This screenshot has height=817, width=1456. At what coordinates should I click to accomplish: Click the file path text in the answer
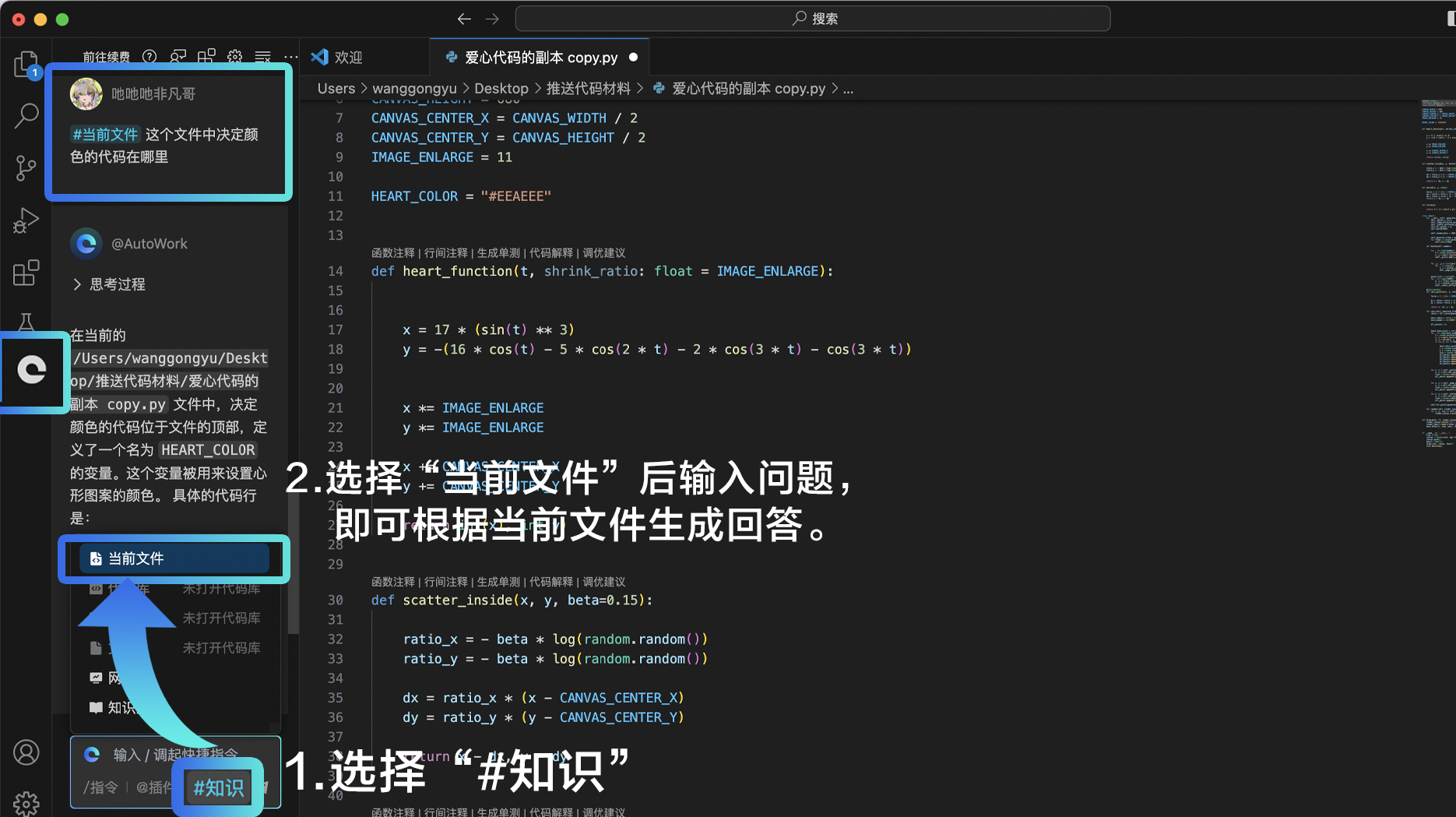tap(170, 381)
